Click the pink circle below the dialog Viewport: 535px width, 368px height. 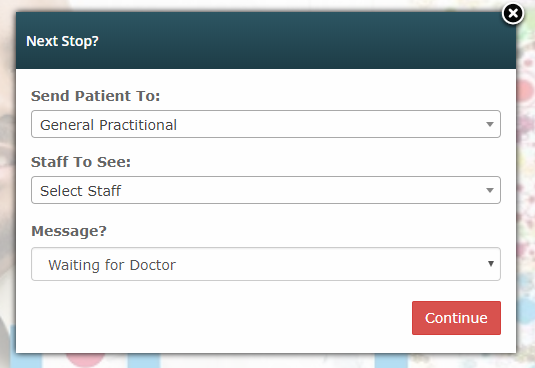coord(85,358)
